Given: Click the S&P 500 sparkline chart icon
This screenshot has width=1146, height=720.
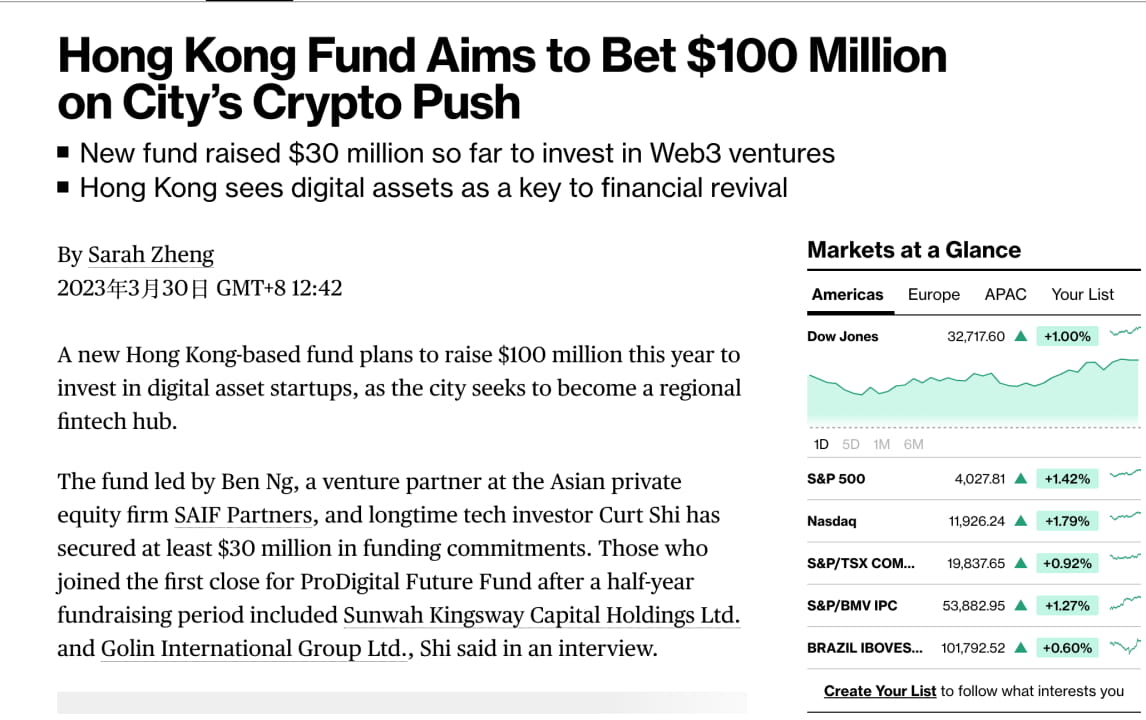Looking at the screenshot, I should coord(1125,478).
